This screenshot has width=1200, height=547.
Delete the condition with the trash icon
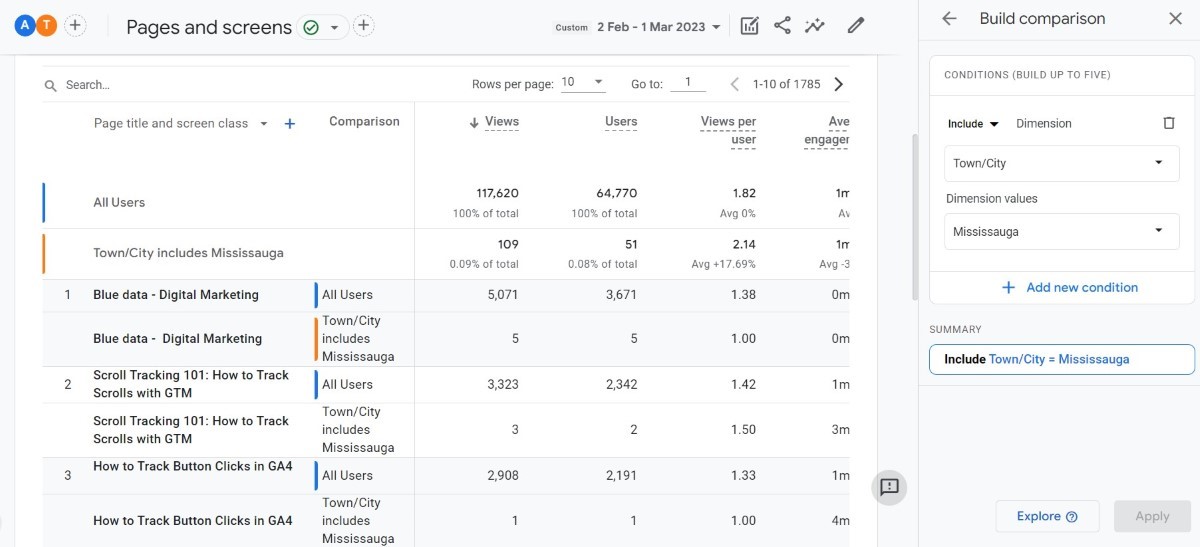click(x=1168, y=123)
